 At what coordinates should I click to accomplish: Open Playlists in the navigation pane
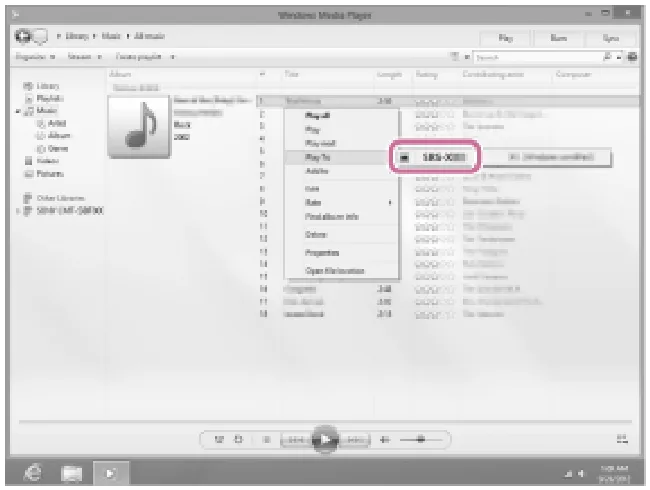click(x=50, y=98)
